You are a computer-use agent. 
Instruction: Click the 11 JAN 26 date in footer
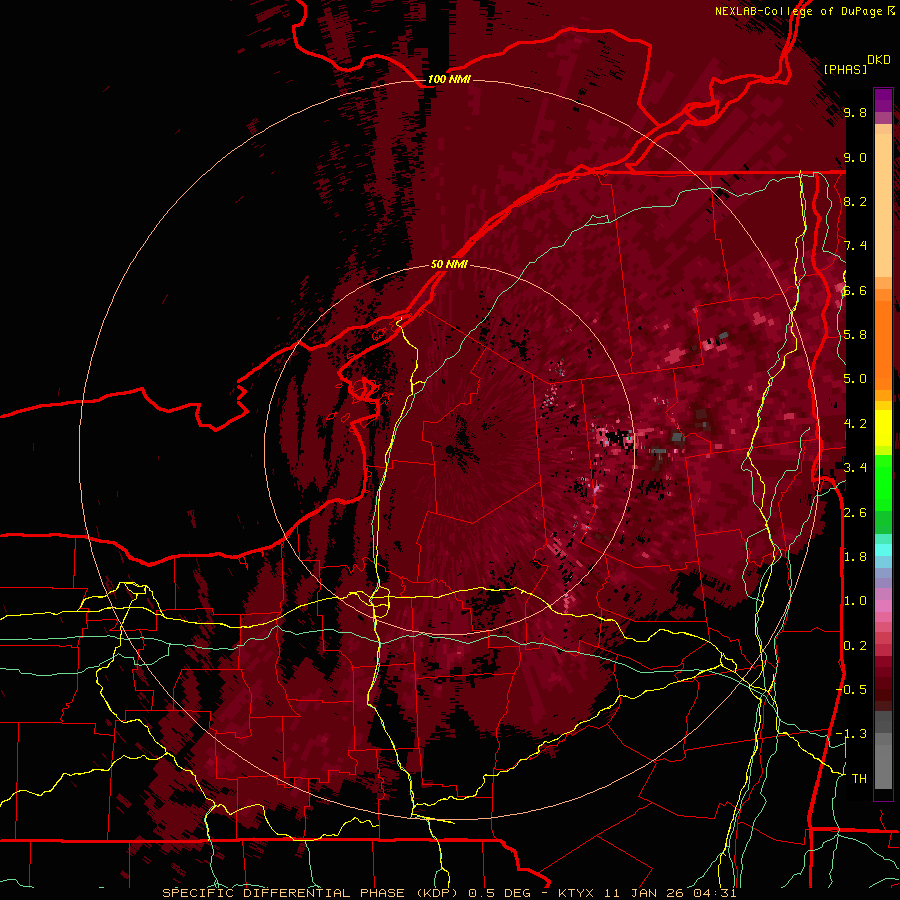click(644, 893)
